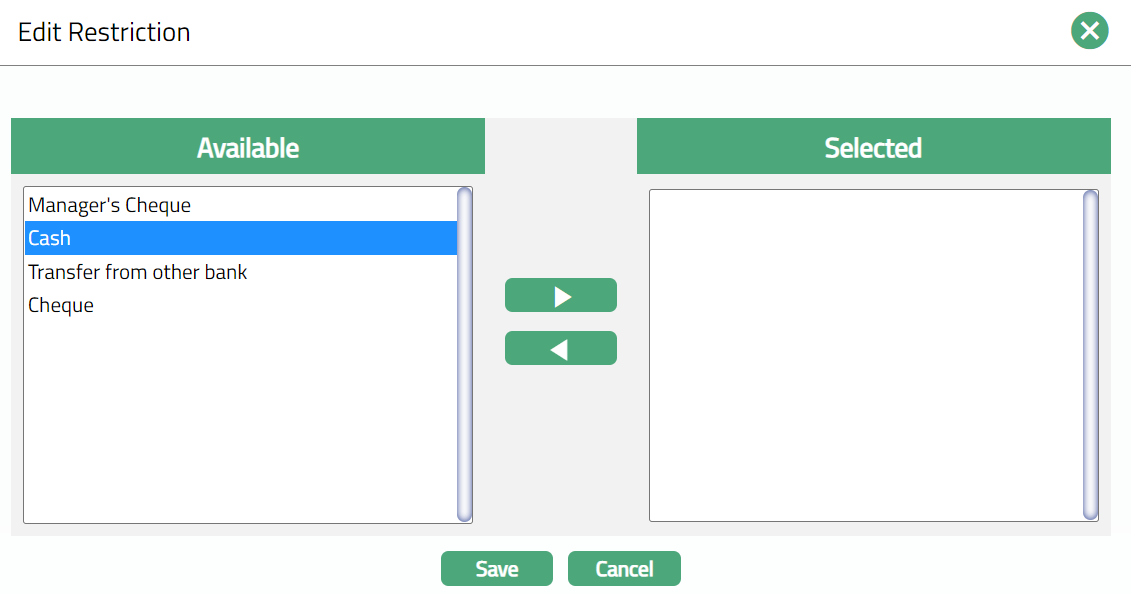Click the Edit Restriction title text
The width and height of the screenshot is (1131, 594).
[104, 32]
